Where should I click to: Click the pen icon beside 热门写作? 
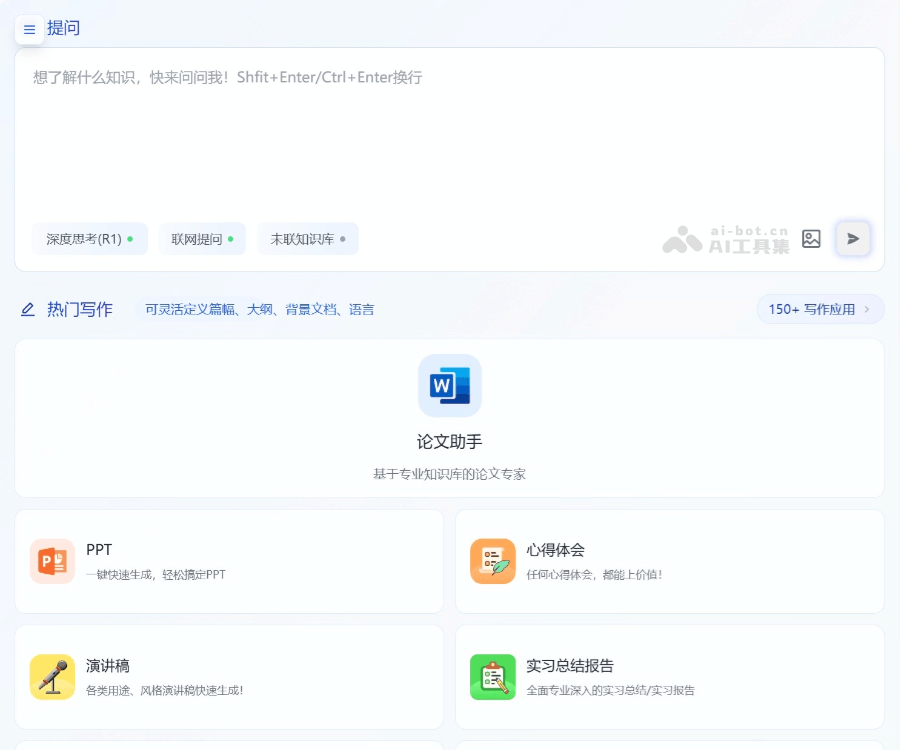pyautogui.click(x=28, y=310)
